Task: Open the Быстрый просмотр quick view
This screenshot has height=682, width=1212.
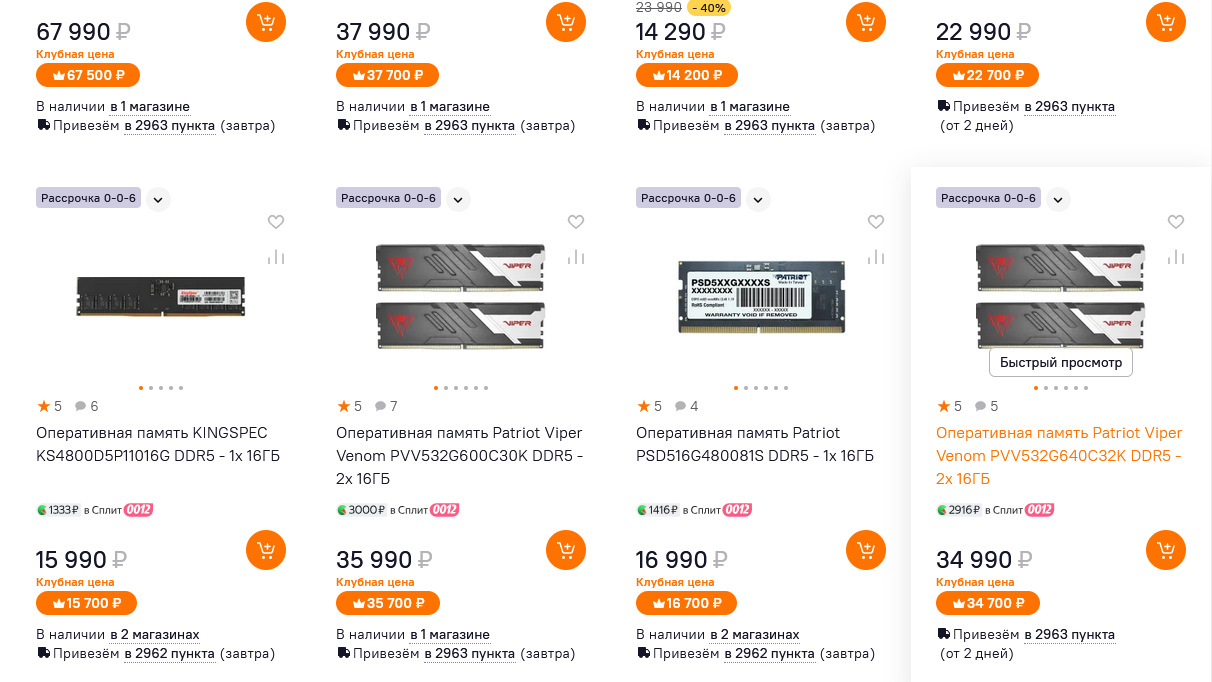Action: tap(1060, 362)
